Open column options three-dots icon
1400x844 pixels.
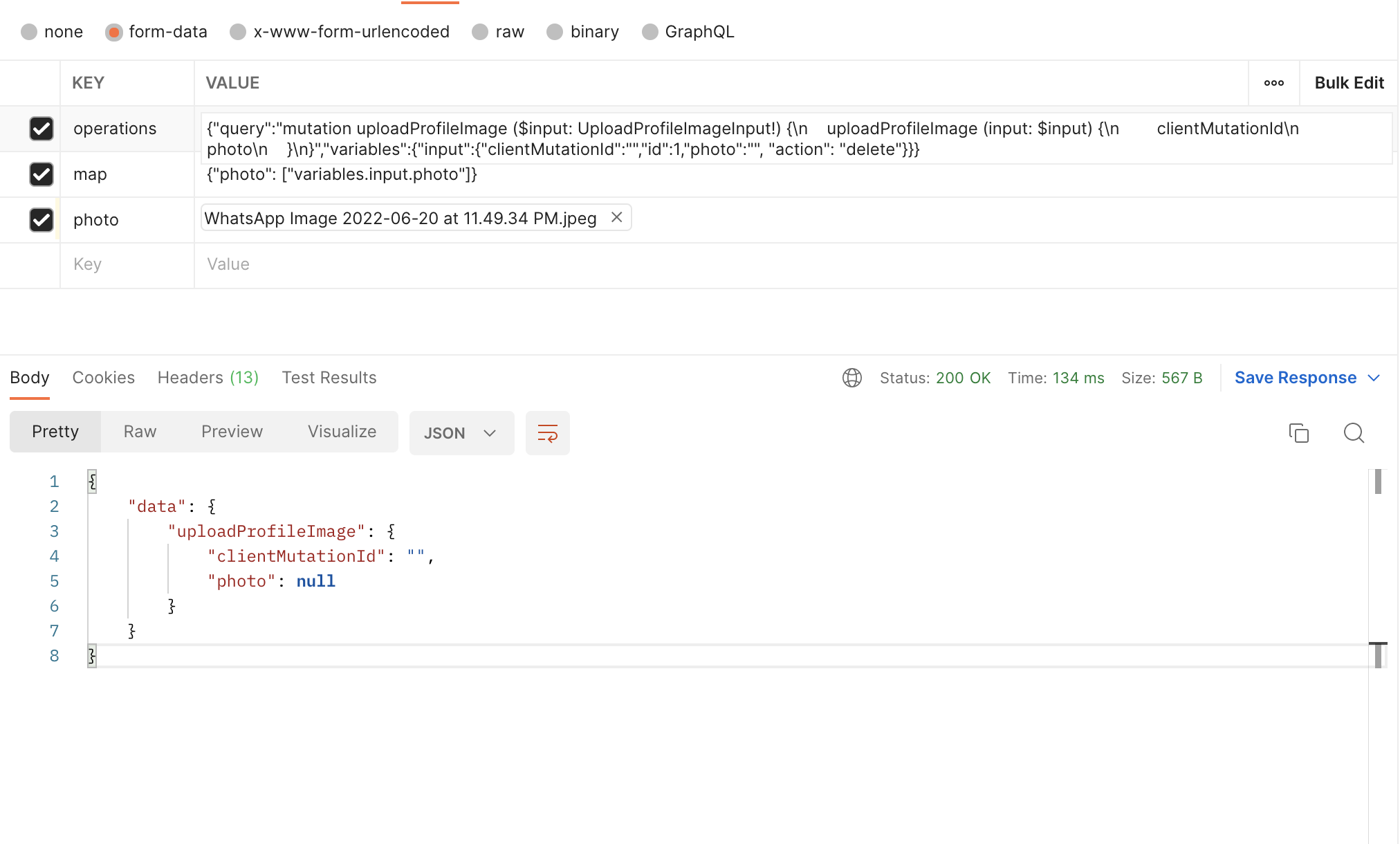(1273, 83)
